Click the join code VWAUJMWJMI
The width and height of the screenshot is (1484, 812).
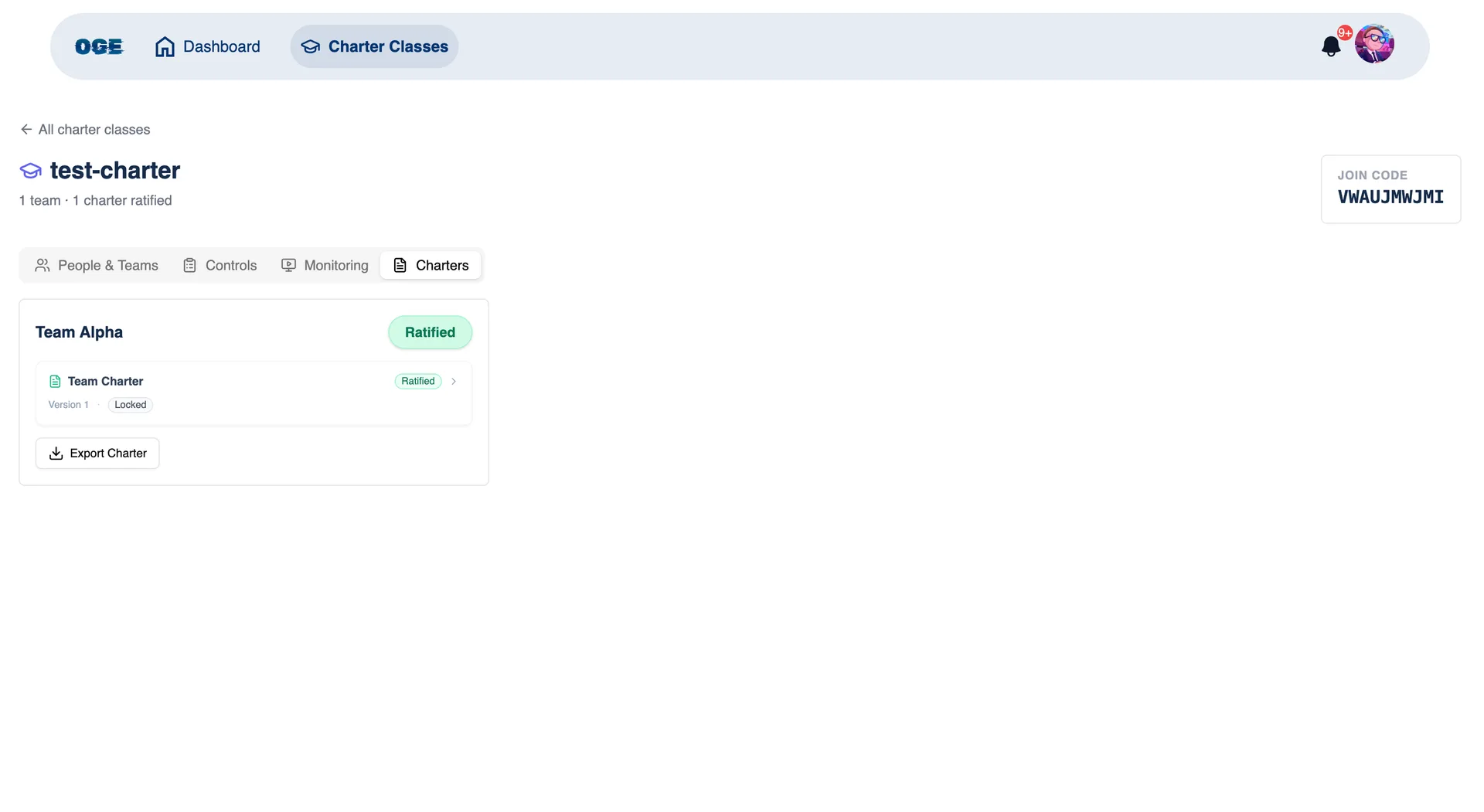point(1390,197)
